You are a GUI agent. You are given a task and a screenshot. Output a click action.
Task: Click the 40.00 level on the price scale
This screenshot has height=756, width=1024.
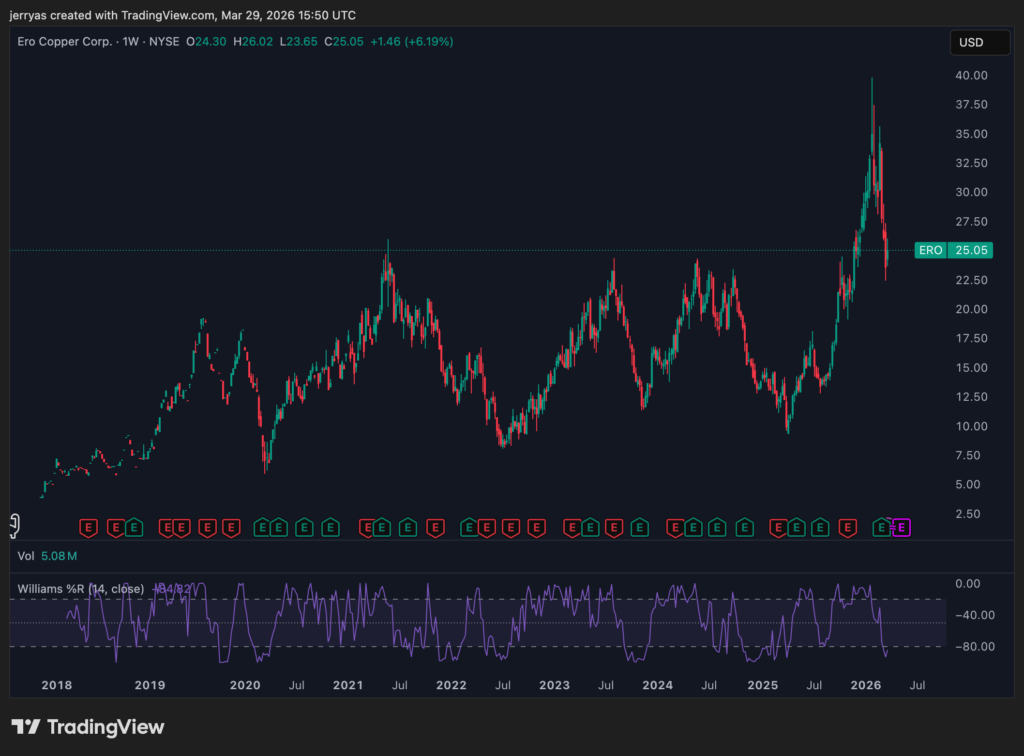tap(970, 75)
